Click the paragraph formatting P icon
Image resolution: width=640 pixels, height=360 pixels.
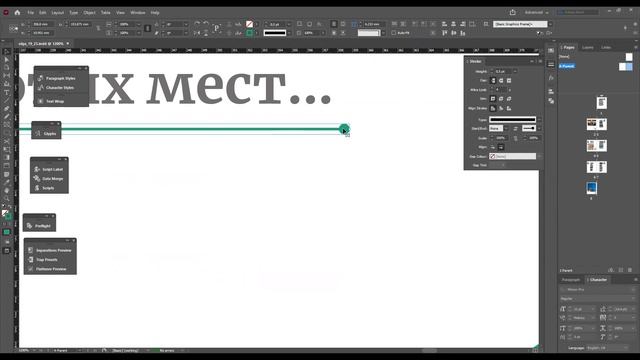pyautogui.click(x=217, y=28)
